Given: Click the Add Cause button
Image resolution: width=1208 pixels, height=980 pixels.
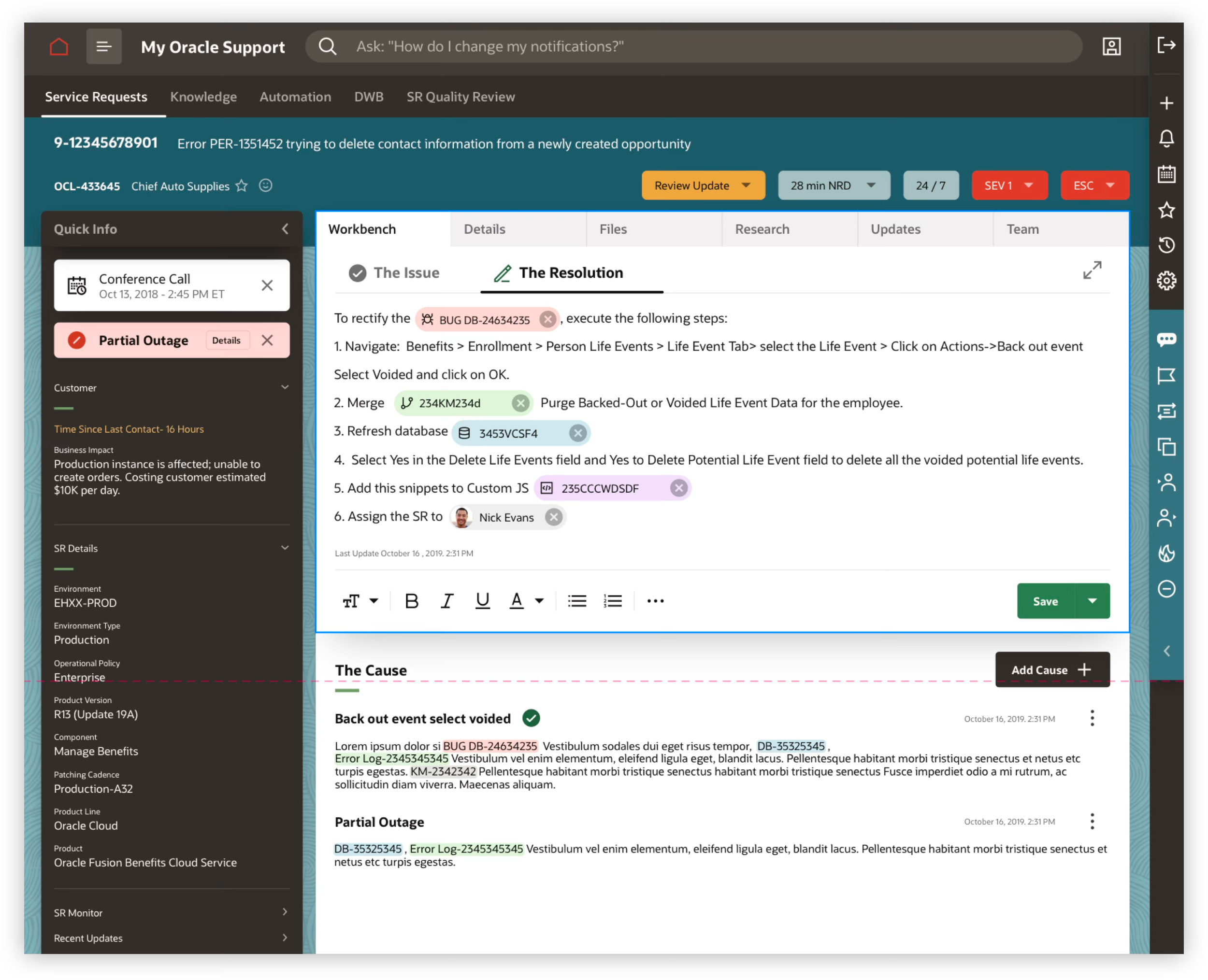Looking at the screenshot, I should pos(1051,669).
